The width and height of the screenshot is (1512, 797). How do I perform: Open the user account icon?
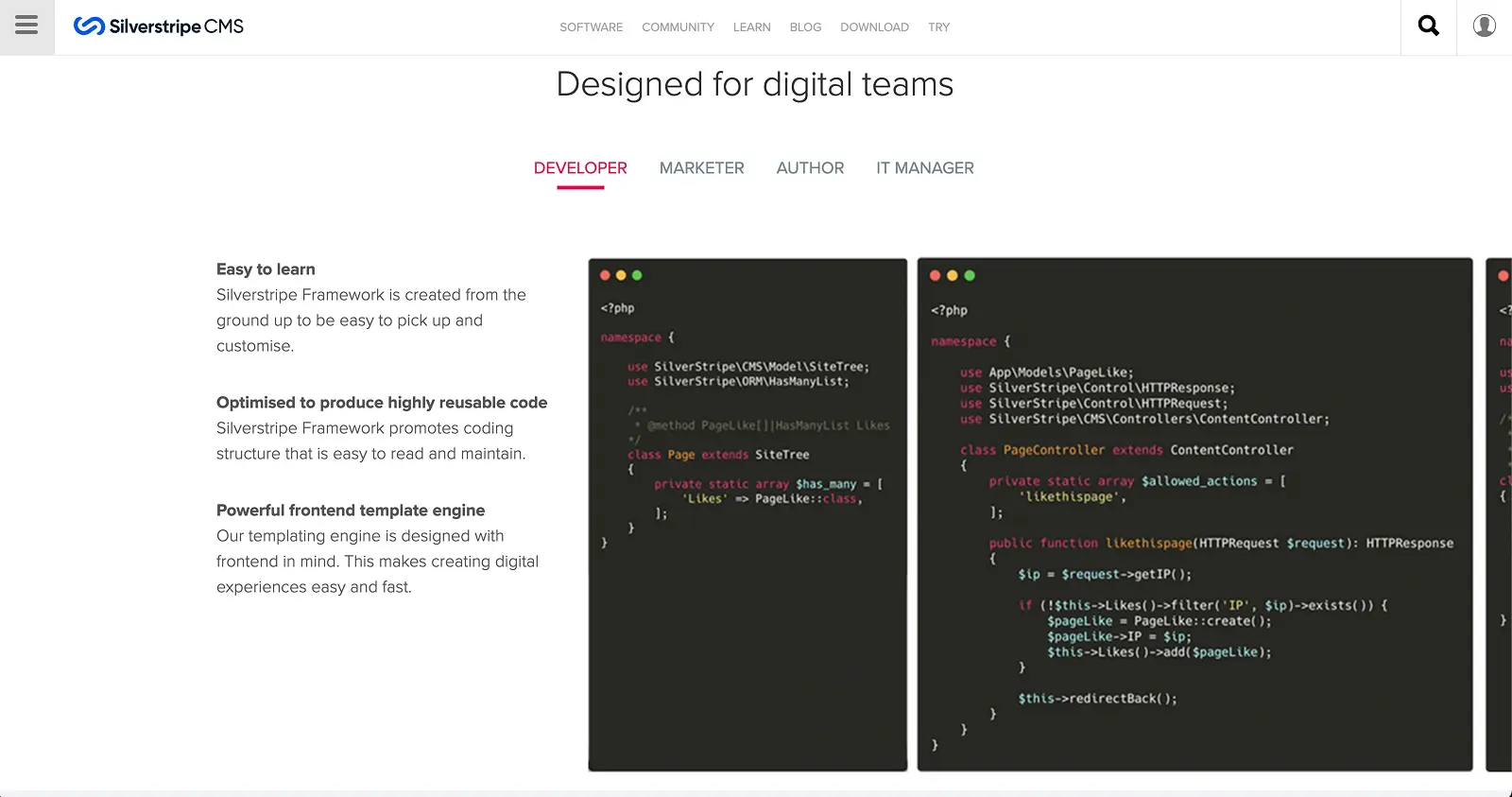pos(1485,26)
